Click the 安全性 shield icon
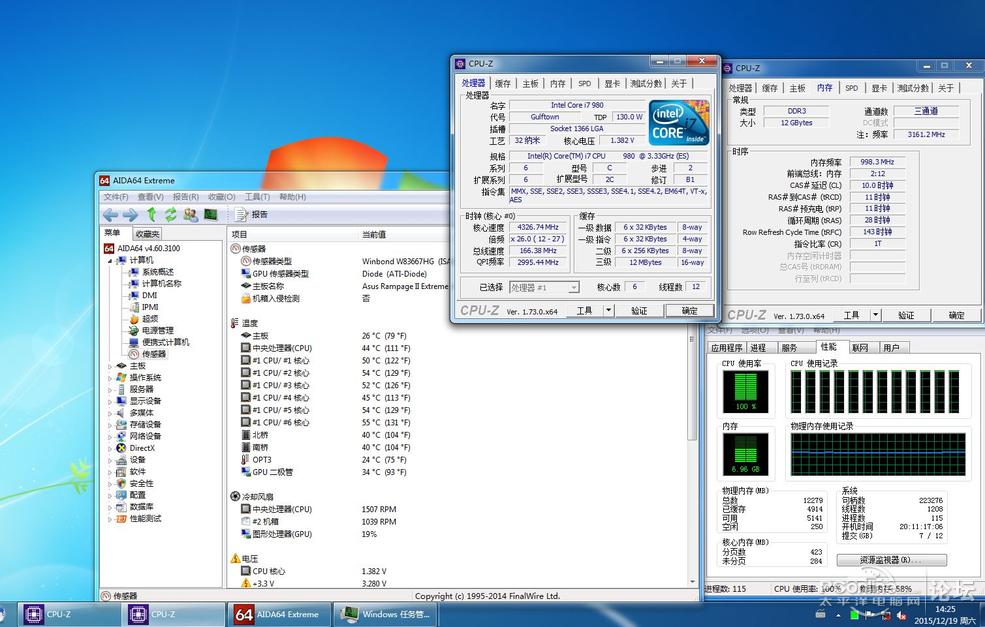This screenshot has height=627, width=985. (x=121, y=483)
